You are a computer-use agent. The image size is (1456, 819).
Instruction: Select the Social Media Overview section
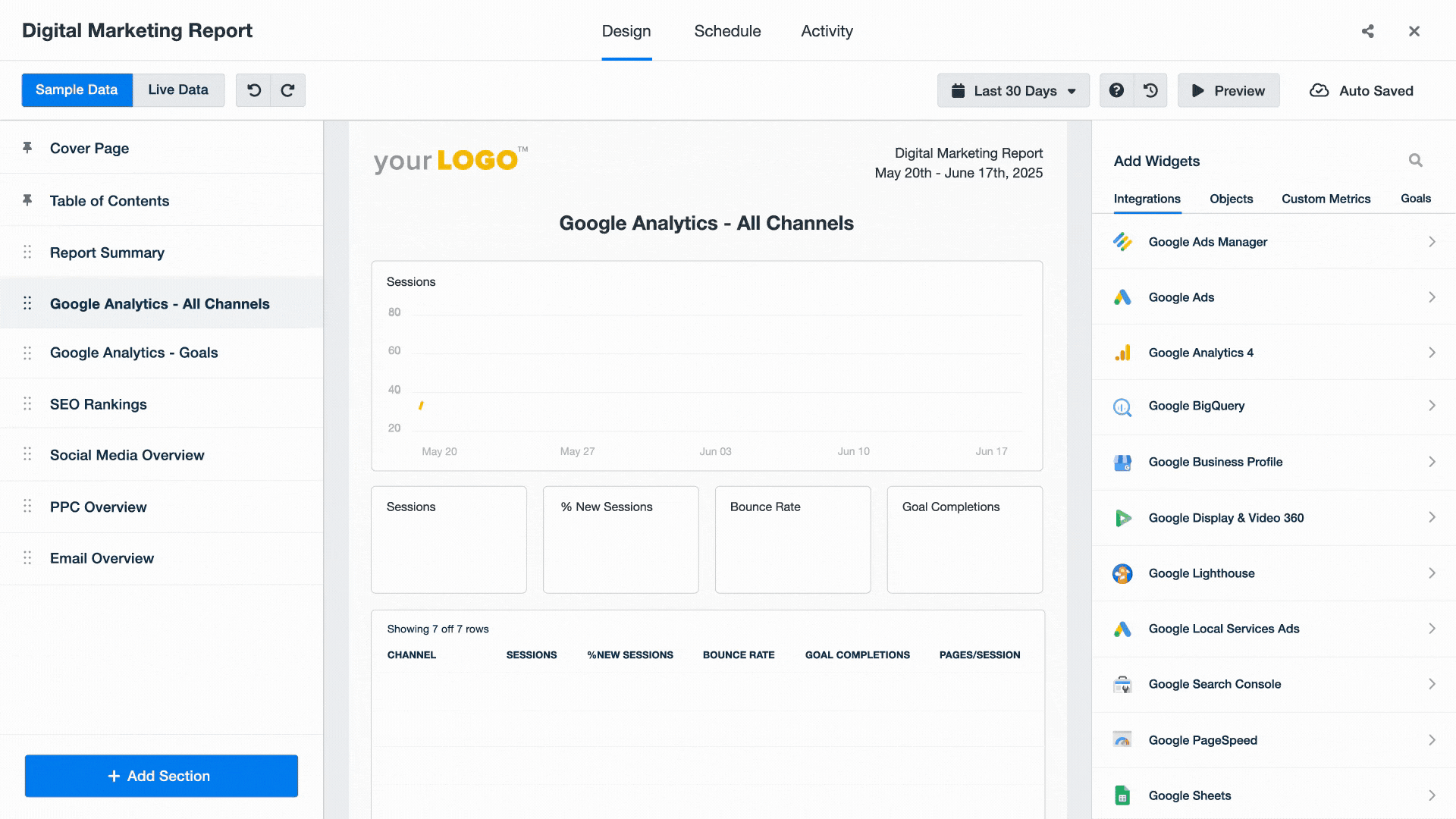point(127,455)
